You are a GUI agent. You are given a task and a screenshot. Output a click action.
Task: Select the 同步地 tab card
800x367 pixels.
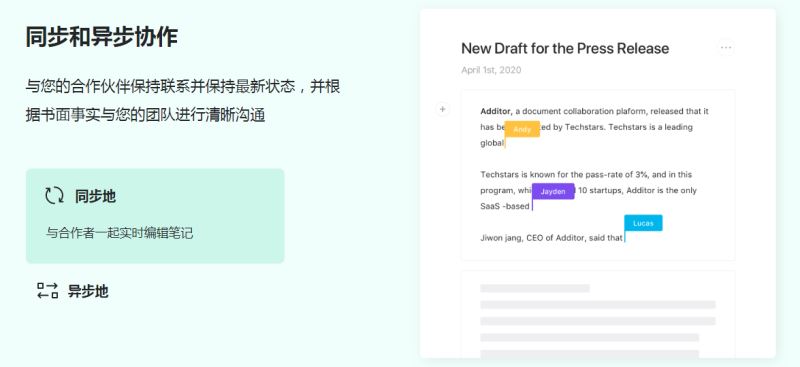155,216
